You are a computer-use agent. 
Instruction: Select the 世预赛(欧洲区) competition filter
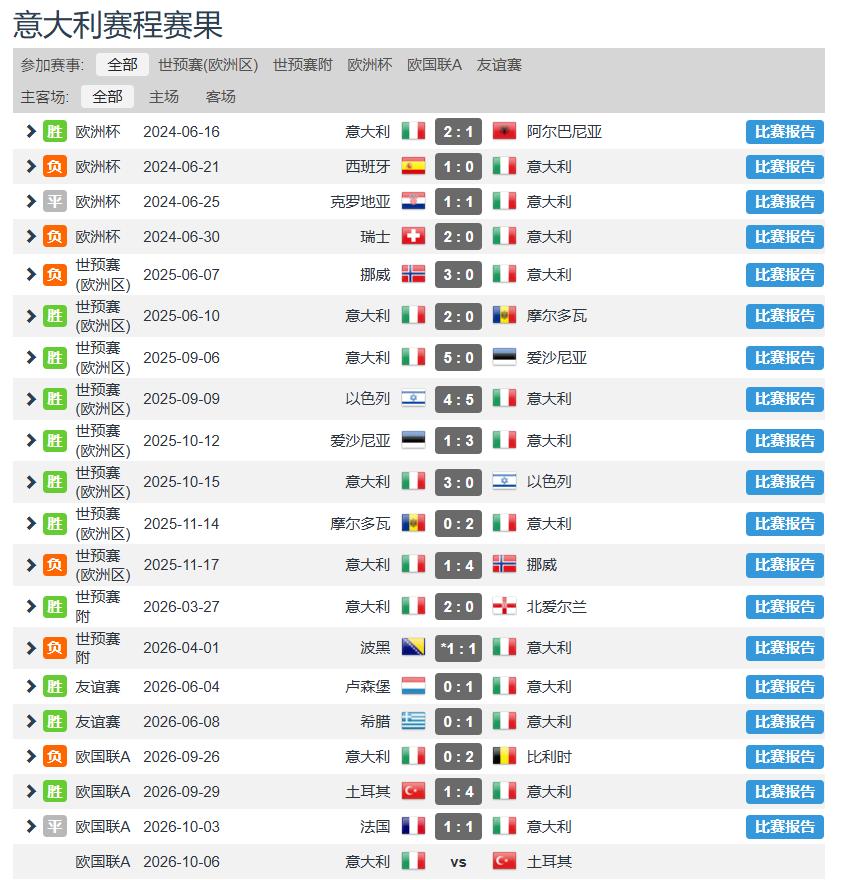(208, 65)
